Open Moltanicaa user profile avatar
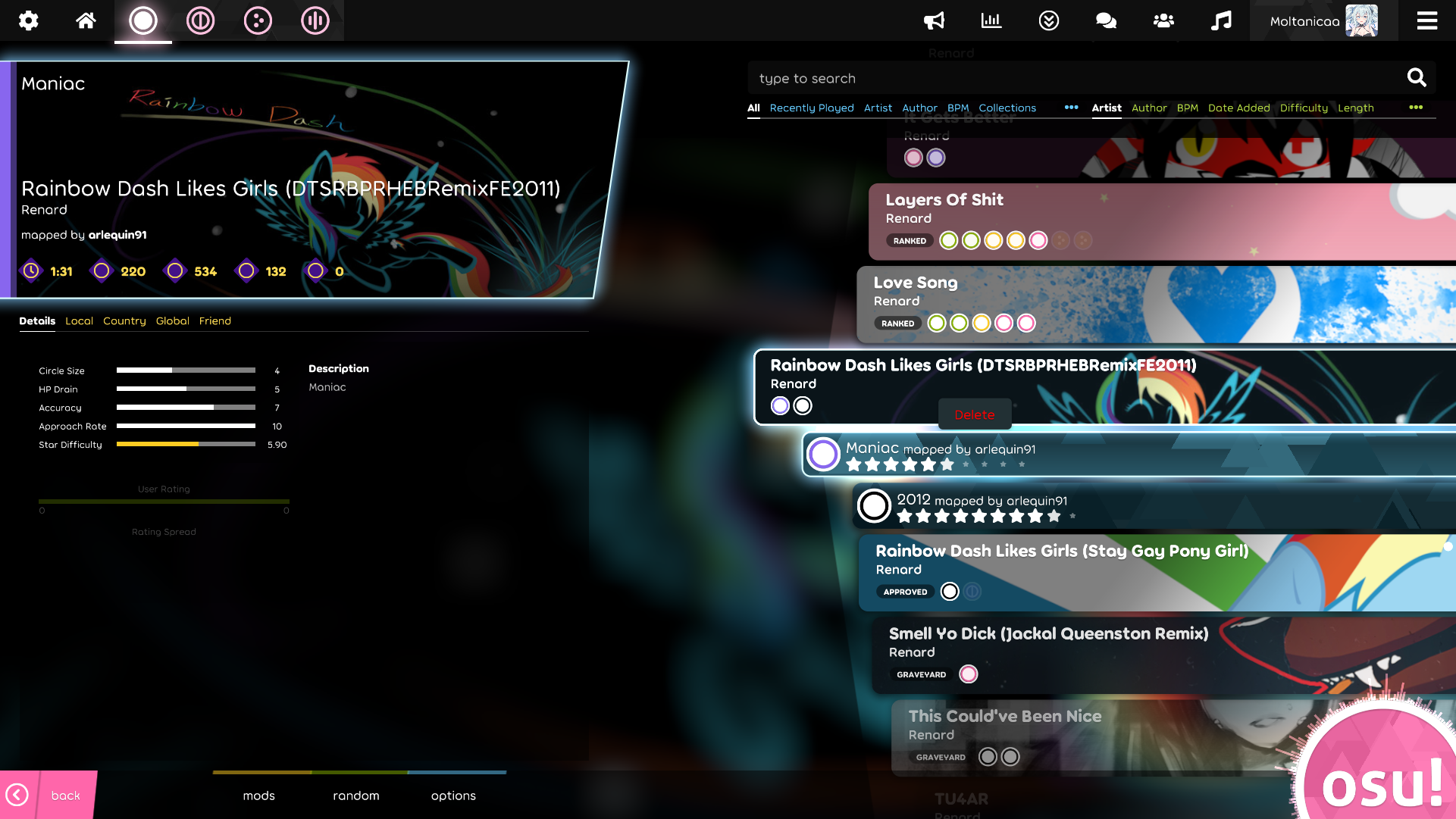 (1362, 20)
